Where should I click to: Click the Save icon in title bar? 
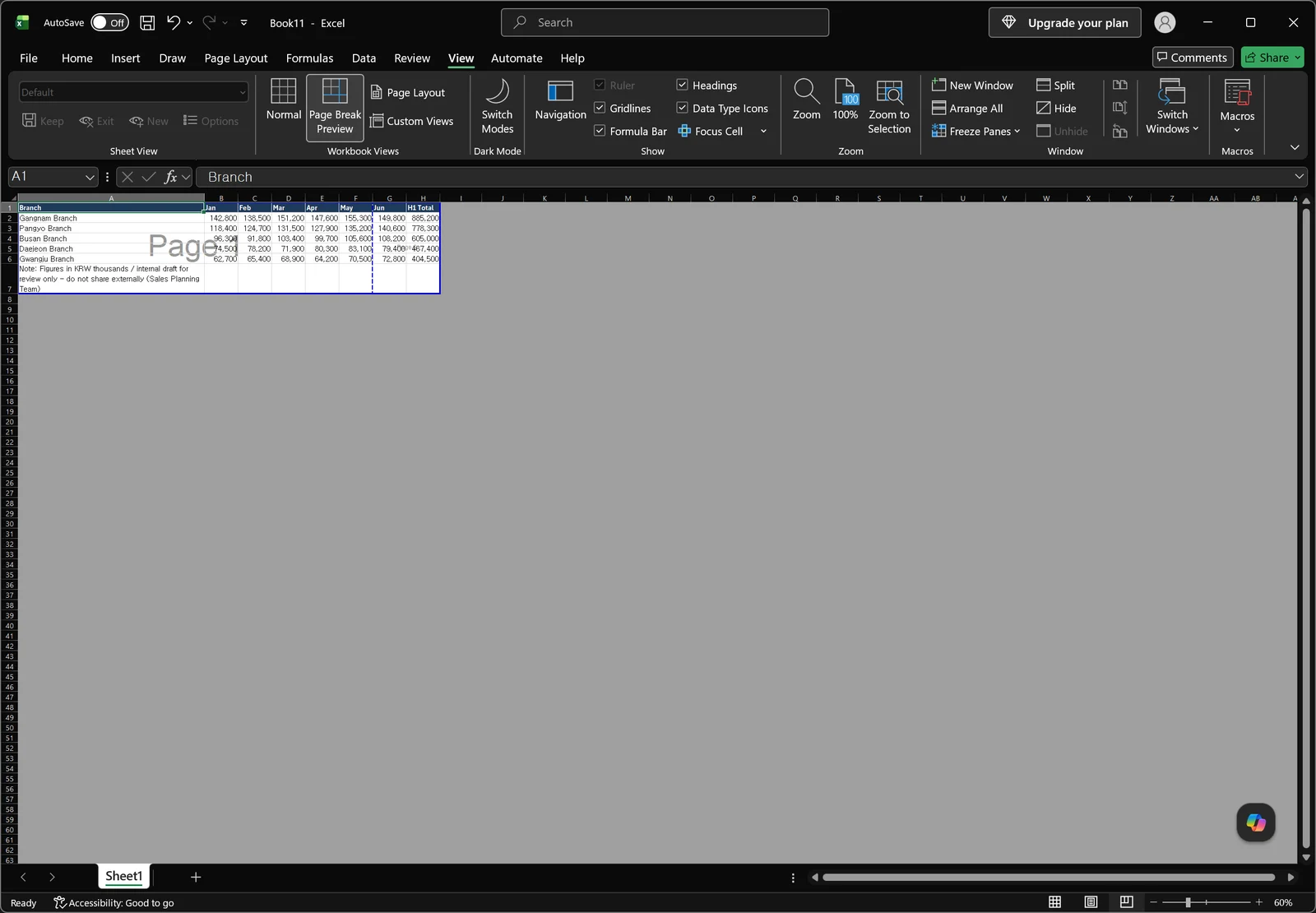(x=147, y=23)
